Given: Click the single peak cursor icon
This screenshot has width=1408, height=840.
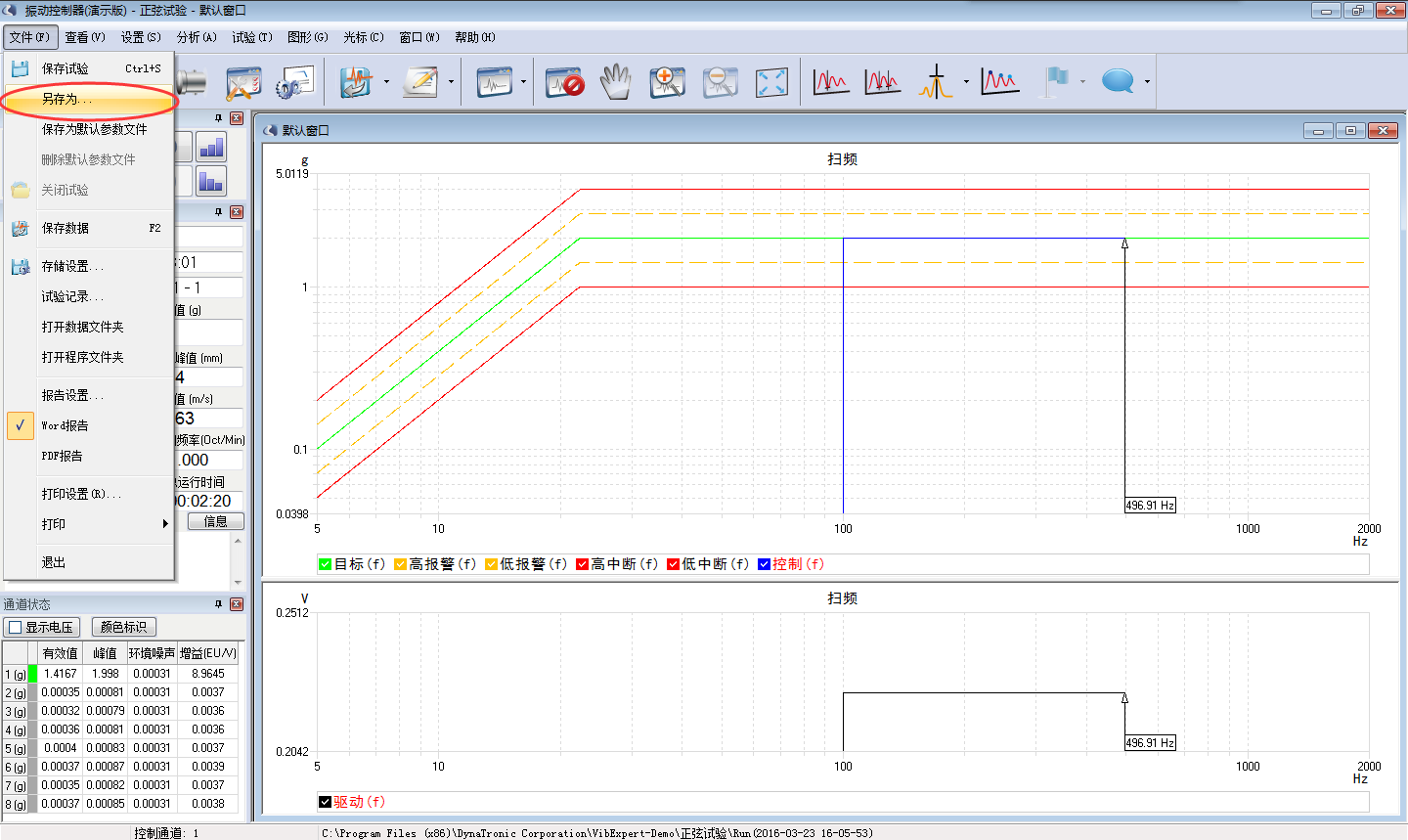Looking at the screenshot, I should (936, 82).
